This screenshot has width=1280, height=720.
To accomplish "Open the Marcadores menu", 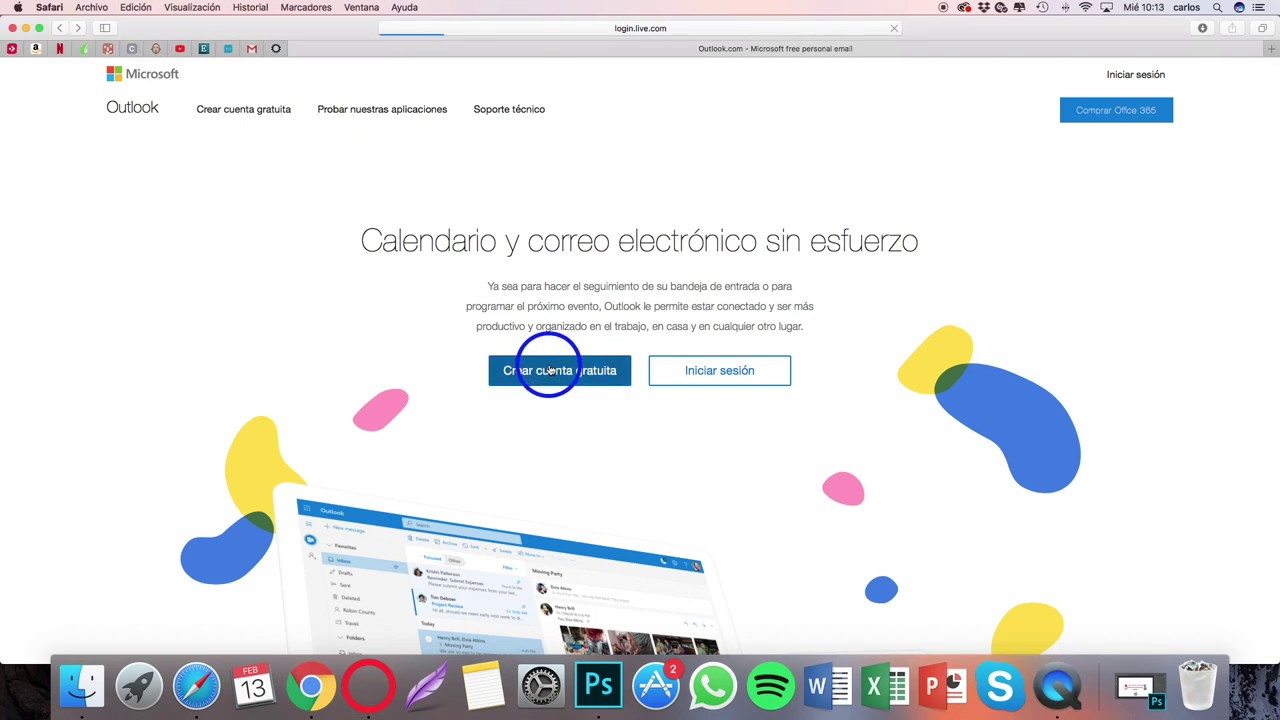I will (x=306, y=7).
